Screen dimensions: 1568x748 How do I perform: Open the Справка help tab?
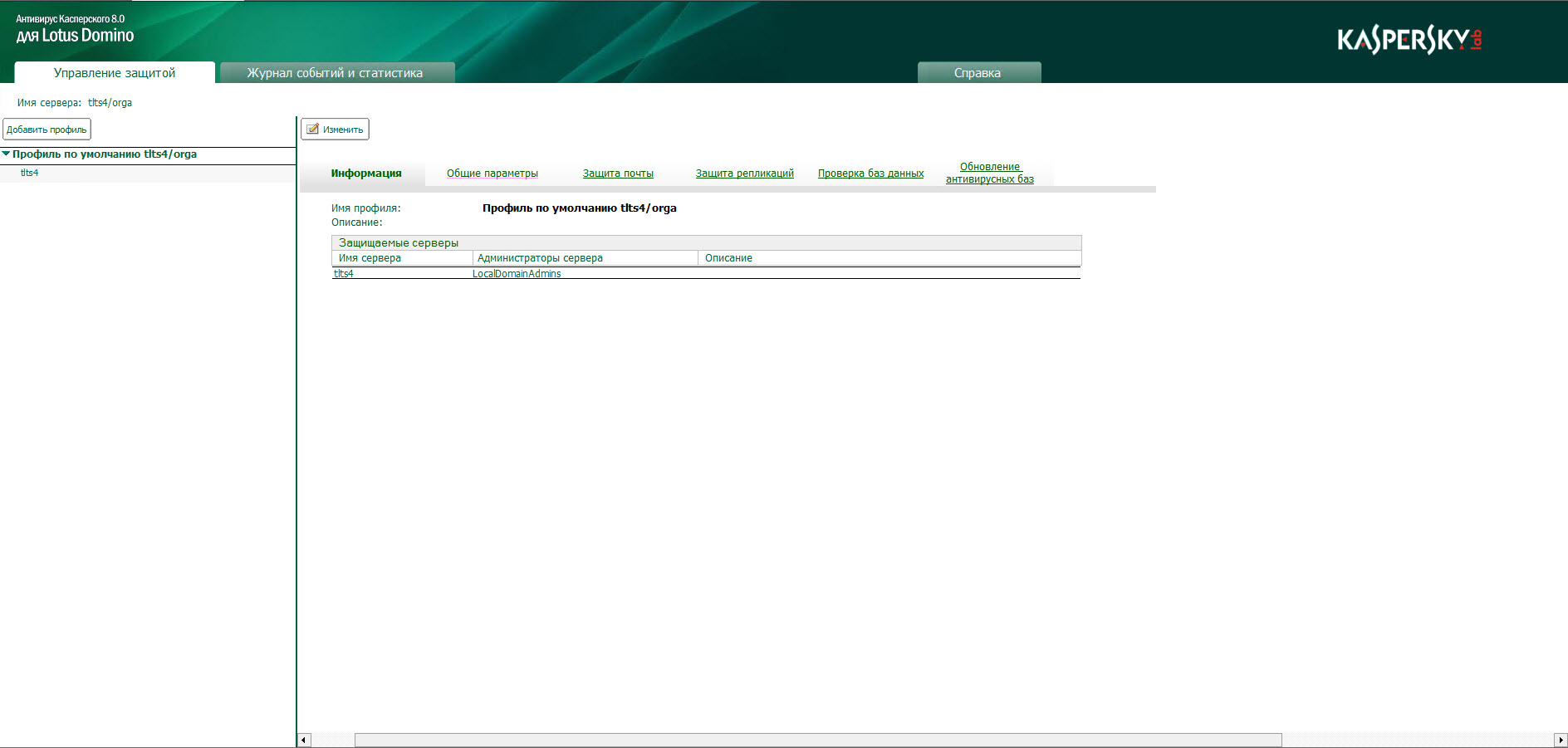coord(978,73)
